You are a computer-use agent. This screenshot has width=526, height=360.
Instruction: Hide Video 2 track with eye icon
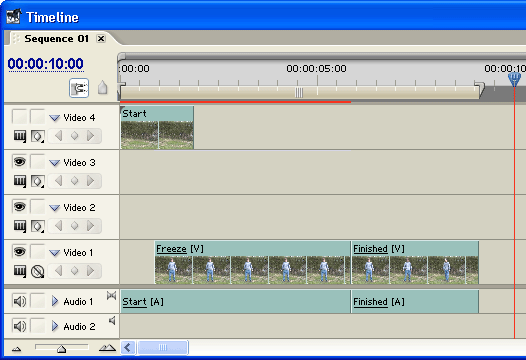[19, 206]
